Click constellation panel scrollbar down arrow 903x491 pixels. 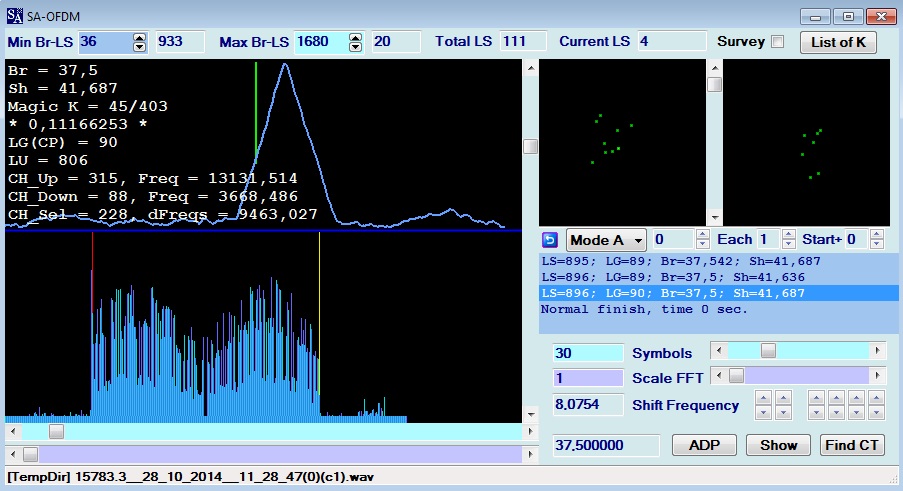point(715,218)
